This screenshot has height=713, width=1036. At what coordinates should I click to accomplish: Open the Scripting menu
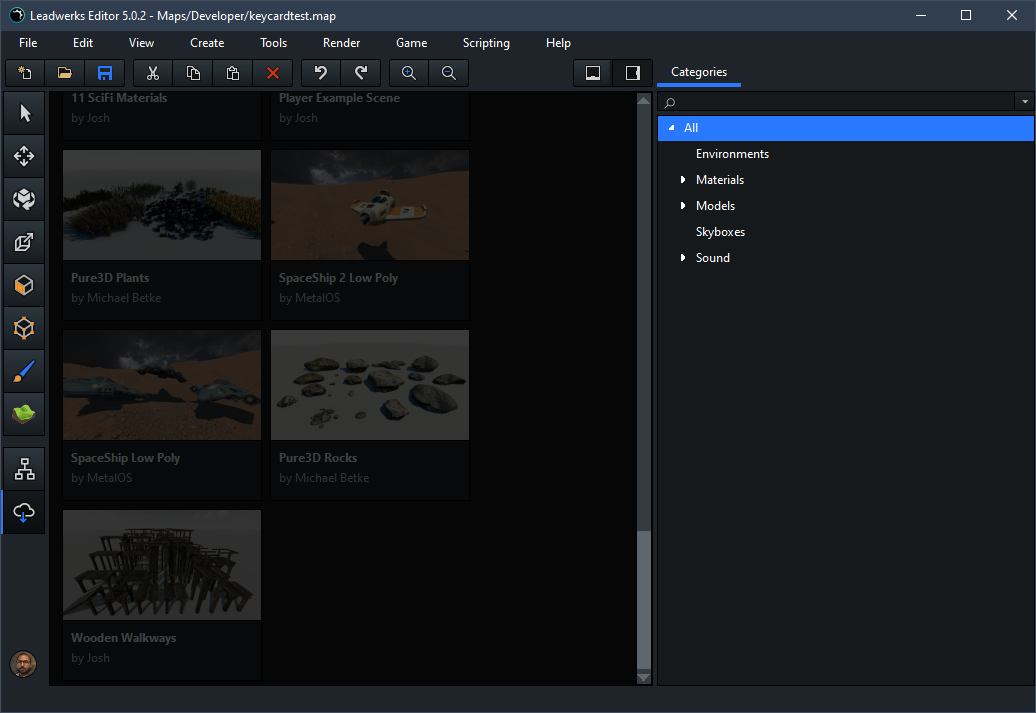point(486,43)
